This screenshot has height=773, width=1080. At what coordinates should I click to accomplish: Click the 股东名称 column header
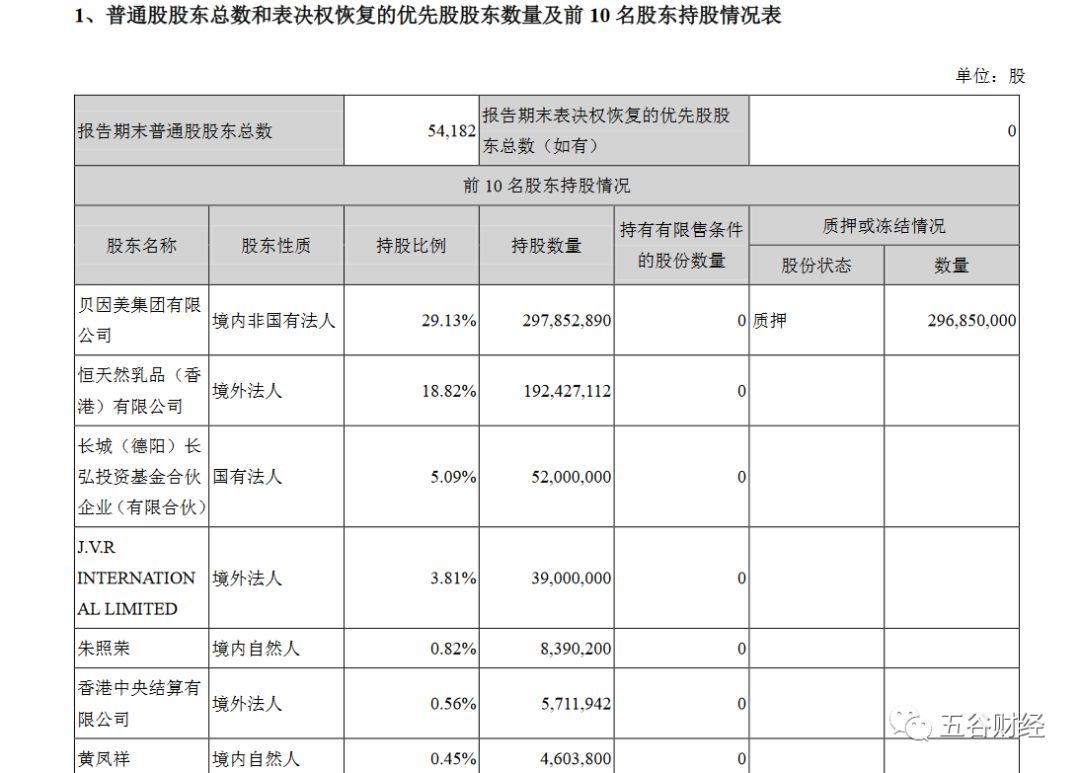[141, 246]
